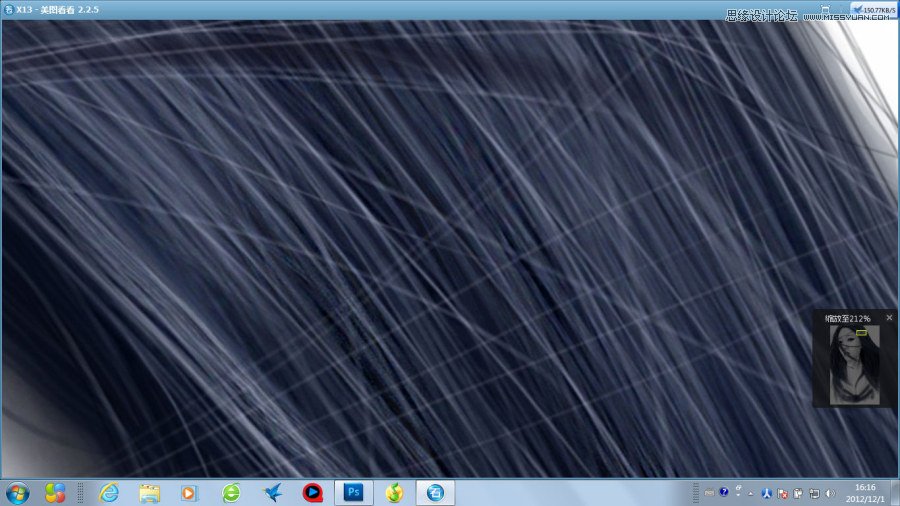Launch Internet Explorer from the taskbar
900x506 pixels.
[x=108, y=493]
